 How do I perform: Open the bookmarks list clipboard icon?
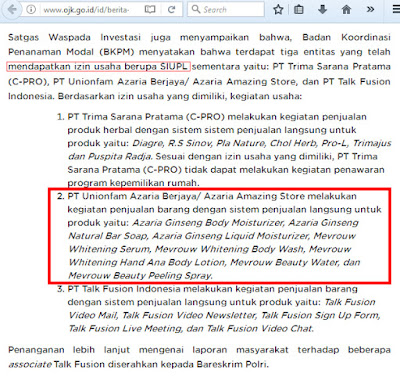(299, 10)
